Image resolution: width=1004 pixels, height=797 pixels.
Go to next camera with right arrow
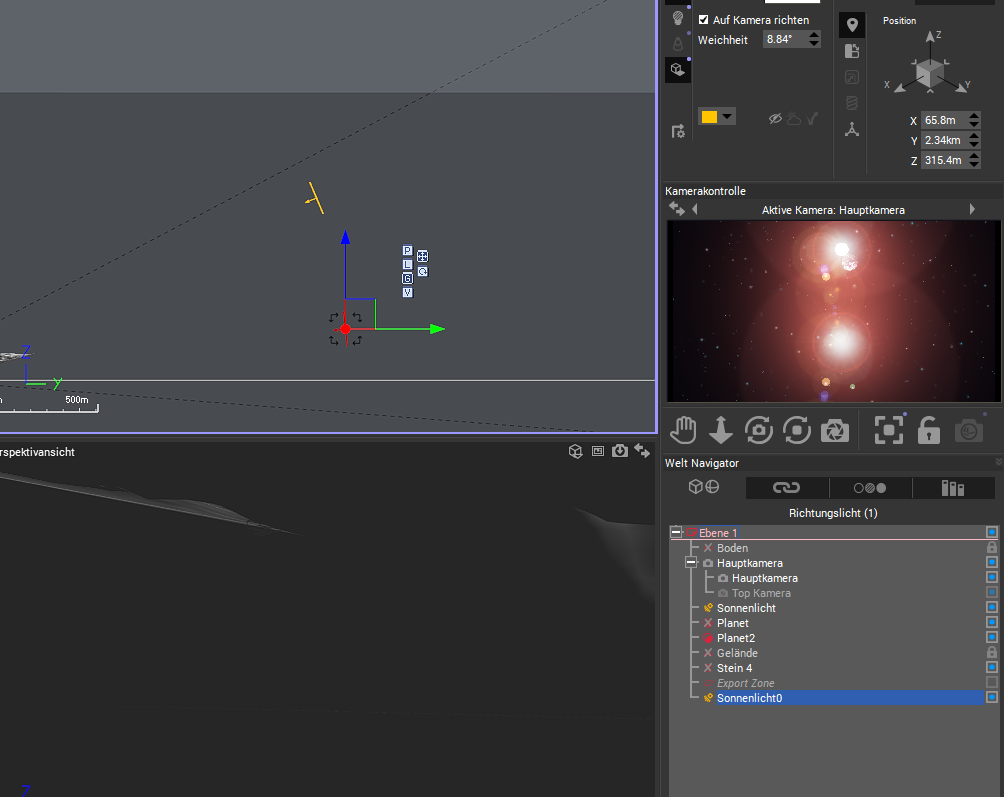pos(972,209)
